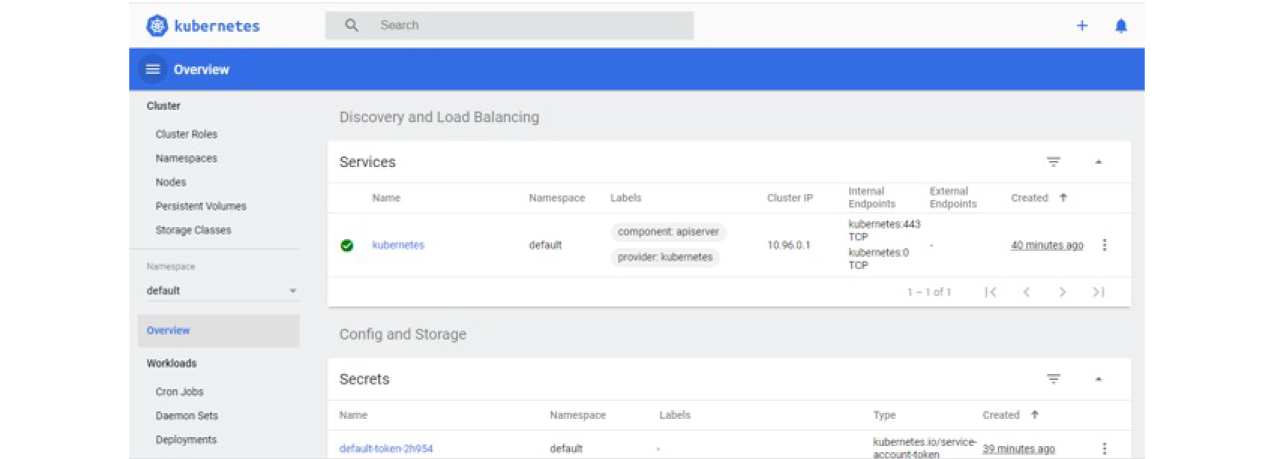Click the Services card title
This screenshot has height=459, width=1272.
pos(367,162)
